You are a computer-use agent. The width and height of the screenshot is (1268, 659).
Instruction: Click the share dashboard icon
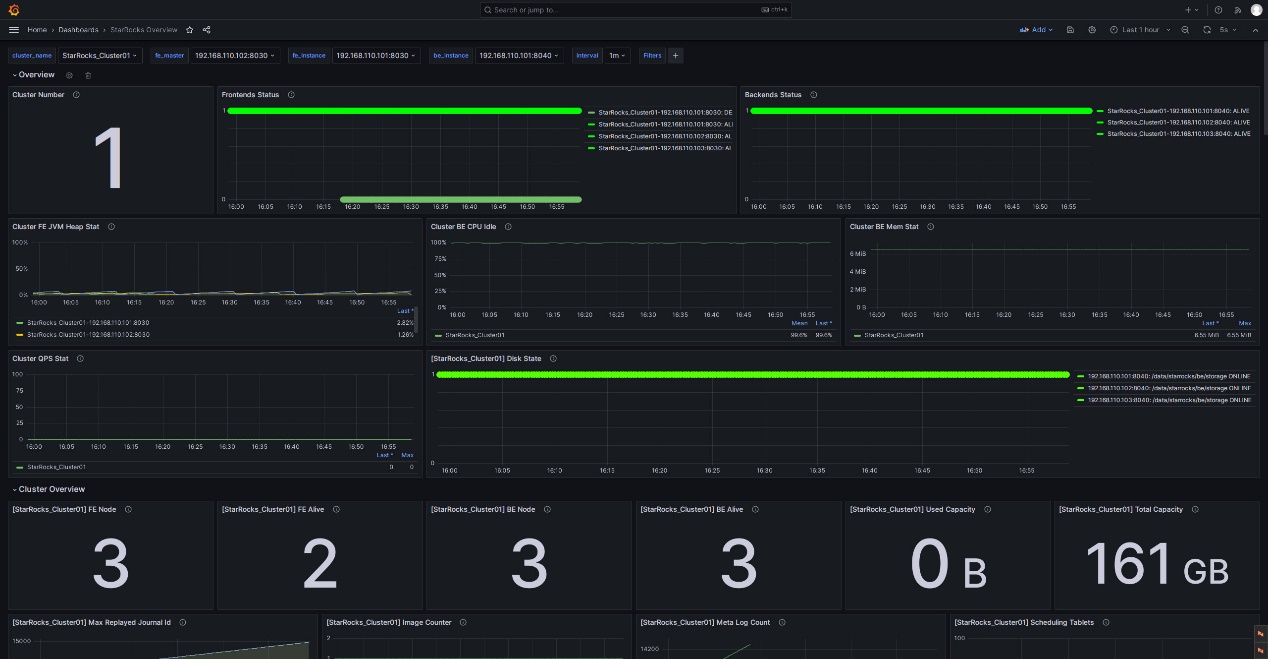(206, 30)
